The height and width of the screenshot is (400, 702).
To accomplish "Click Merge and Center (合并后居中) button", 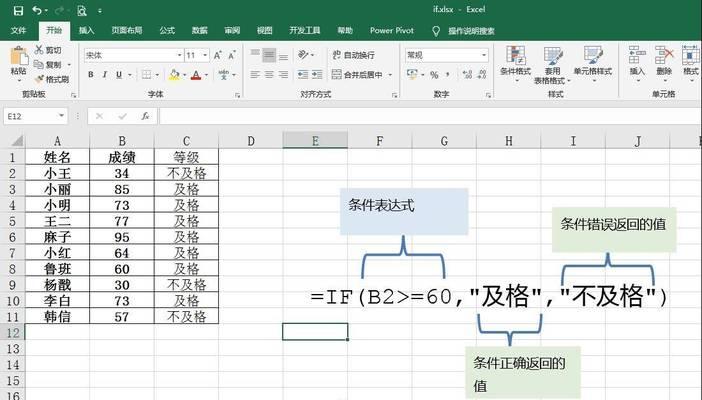I will [x=357, y=75].
